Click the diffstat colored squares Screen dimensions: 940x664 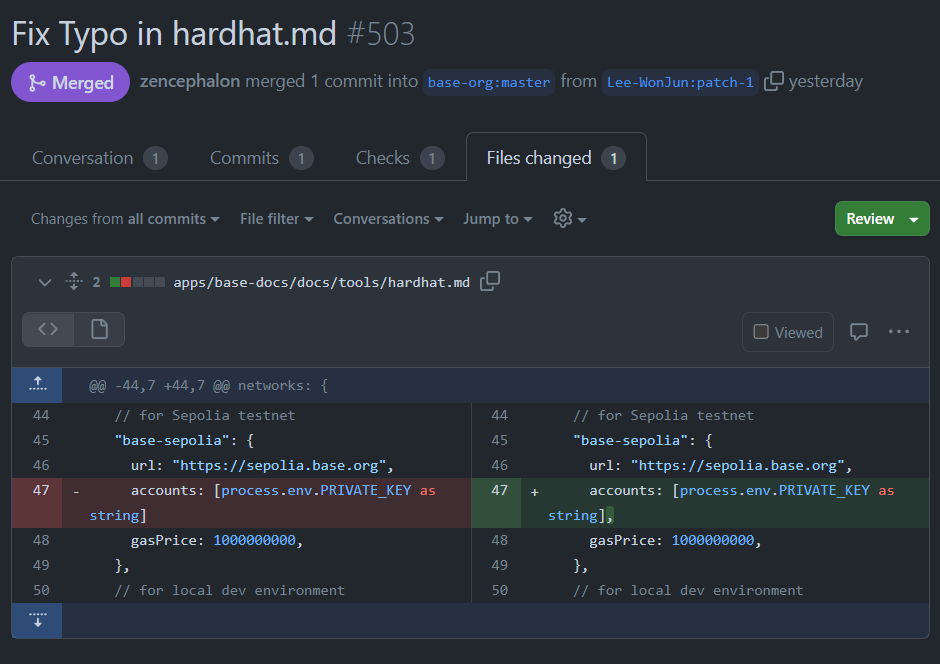(137, 282)
